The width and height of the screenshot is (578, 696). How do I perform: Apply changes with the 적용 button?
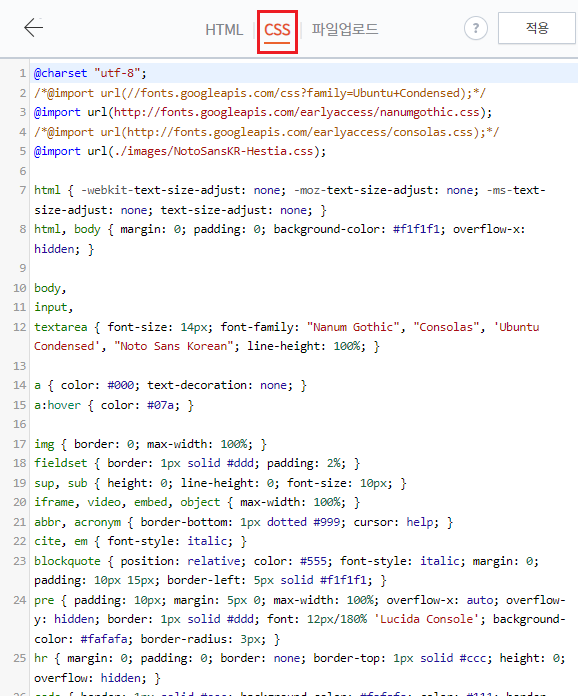point(537,28)
